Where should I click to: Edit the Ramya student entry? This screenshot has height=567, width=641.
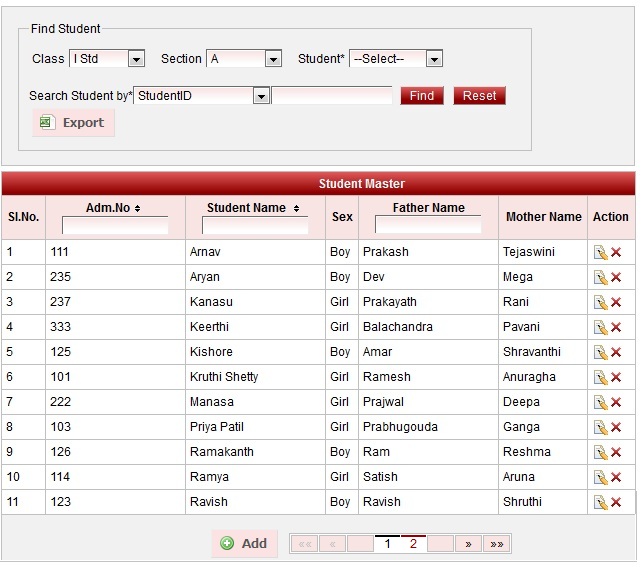600,477
